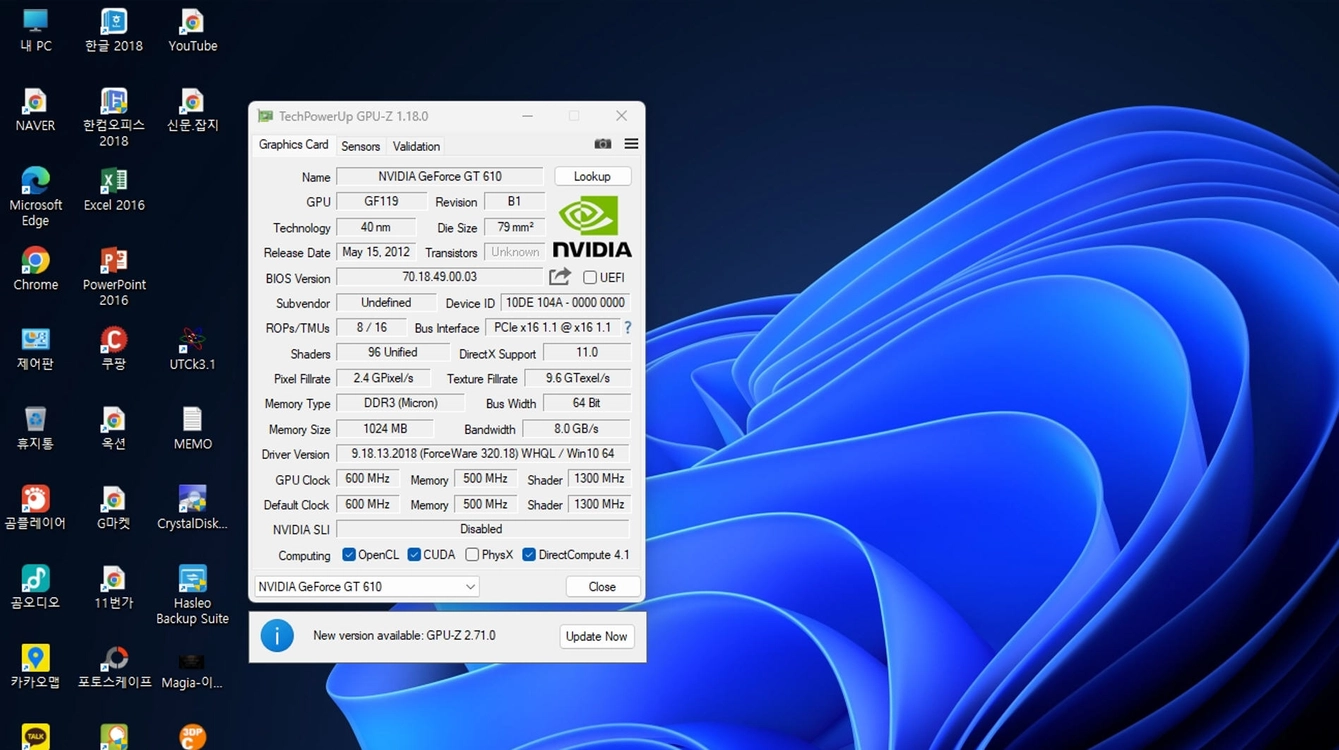The height and width of the screenshot is (750, 1339).
Task: Select the 카카오맵 desktop icon
Action: [x=35, y=666]
